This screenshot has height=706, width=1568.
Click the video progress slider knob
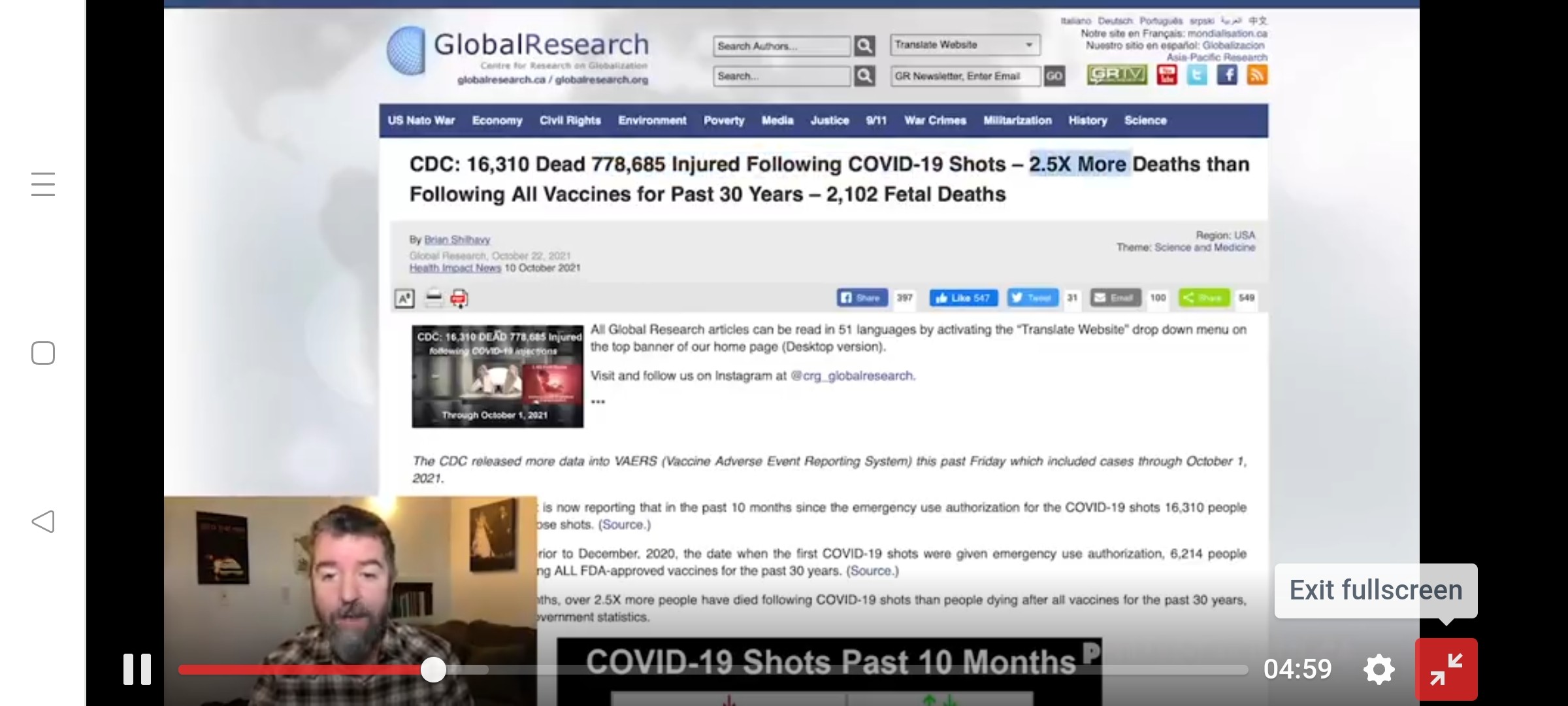point(433,670)
